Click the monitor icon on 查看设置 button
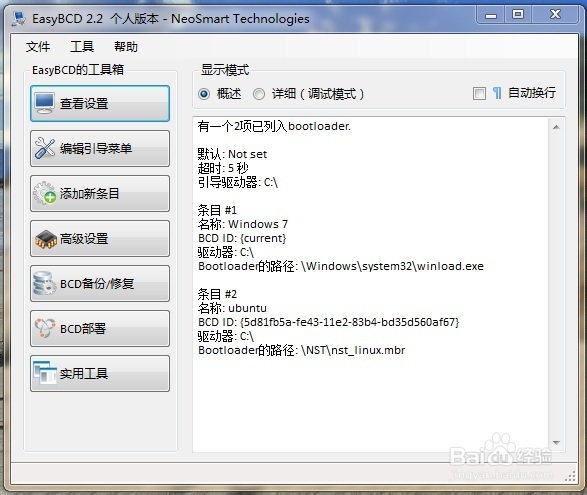 click(45, 103)
